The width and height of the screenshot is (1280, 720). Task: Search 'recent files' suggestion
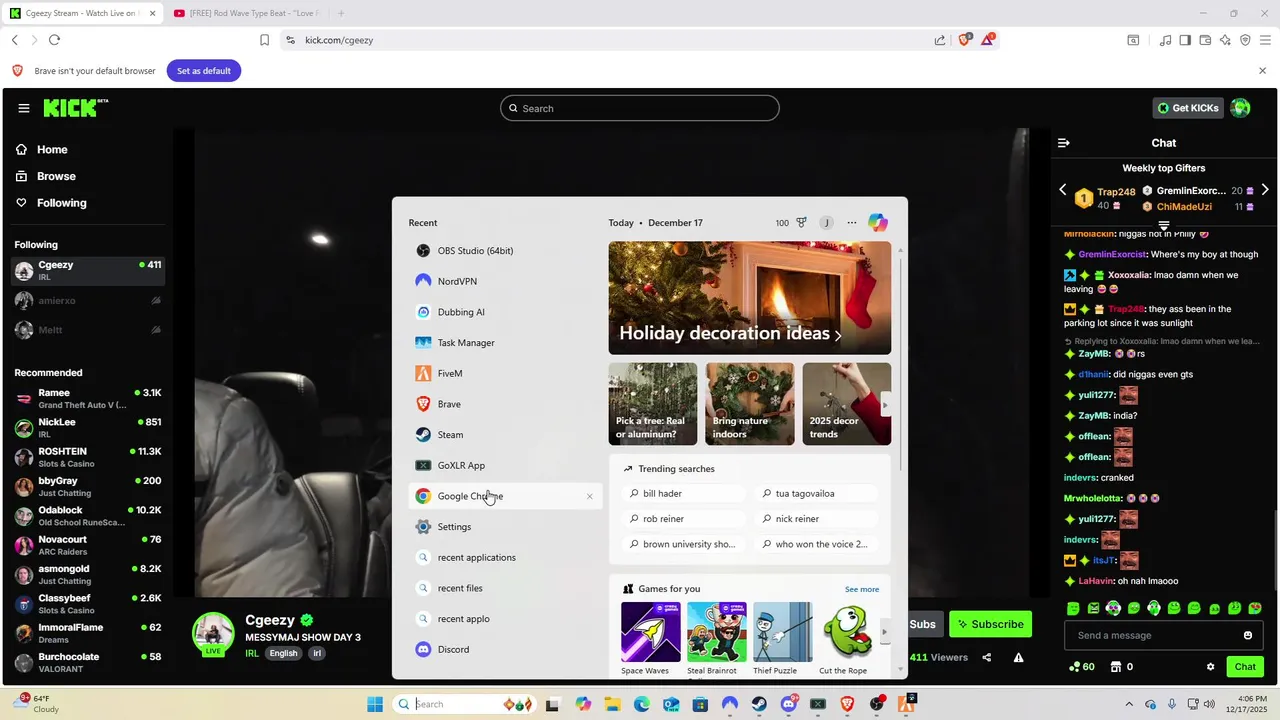[505, 588]
